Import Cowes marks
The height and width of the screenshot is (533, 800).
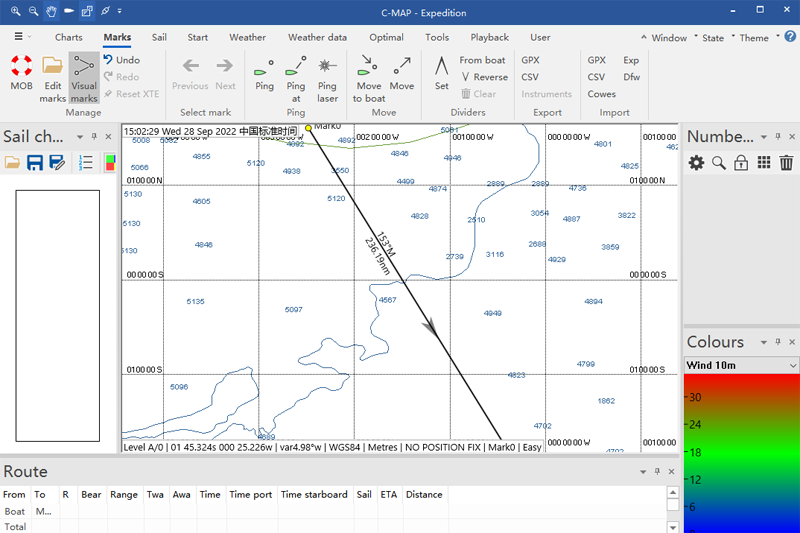(602, 94)
